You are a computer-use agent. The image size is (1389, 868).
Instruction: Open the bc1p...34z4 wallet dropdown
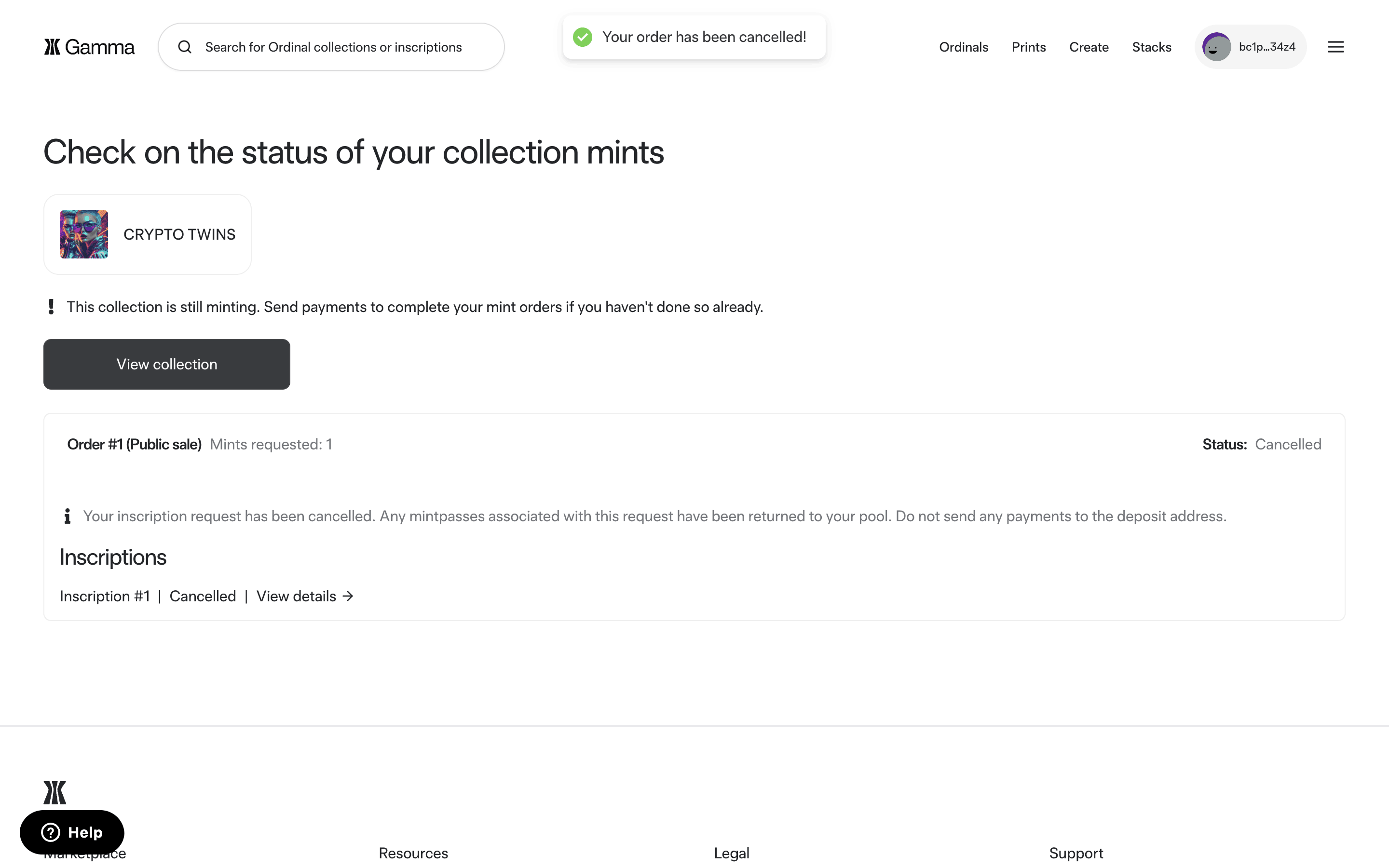(x=1266, y=47)
